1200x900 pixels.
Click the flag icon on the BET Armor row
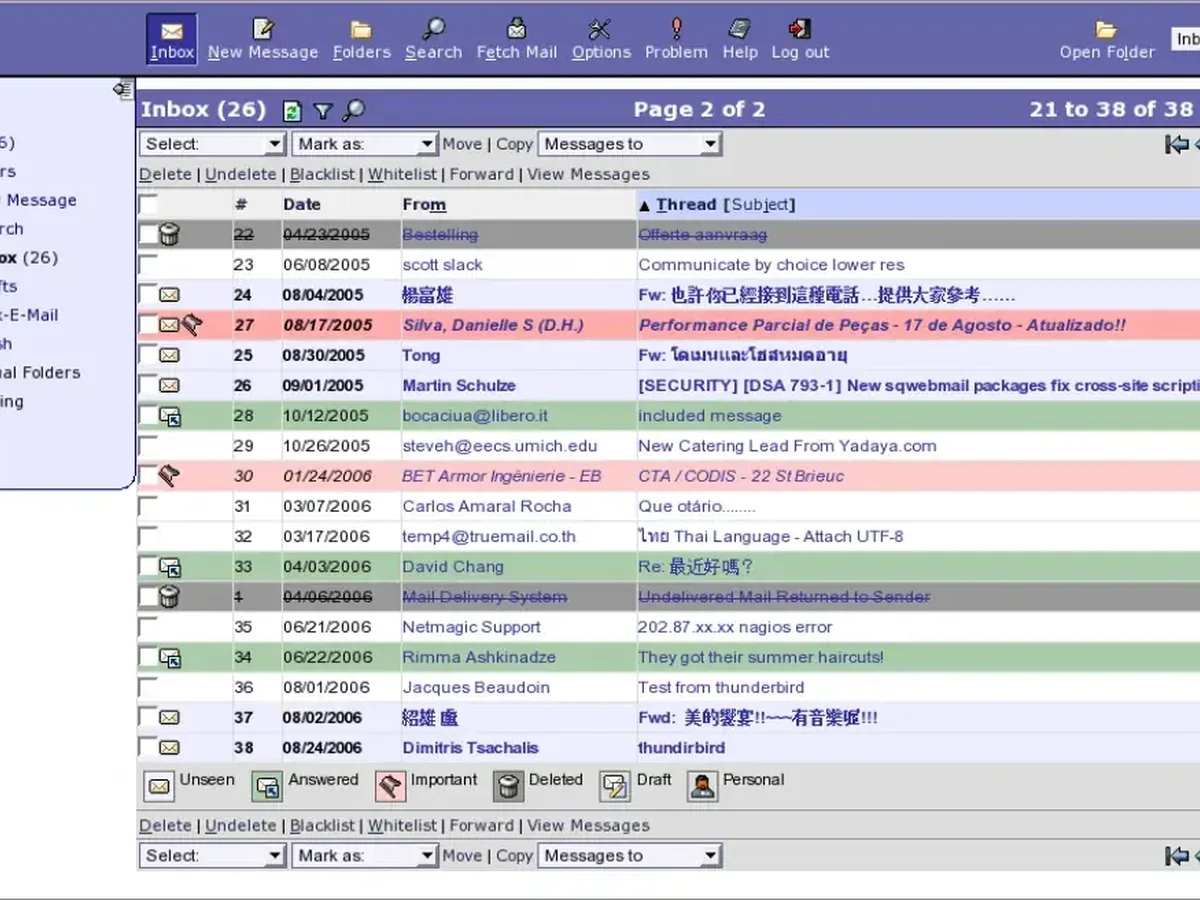(x=169, y=476)
